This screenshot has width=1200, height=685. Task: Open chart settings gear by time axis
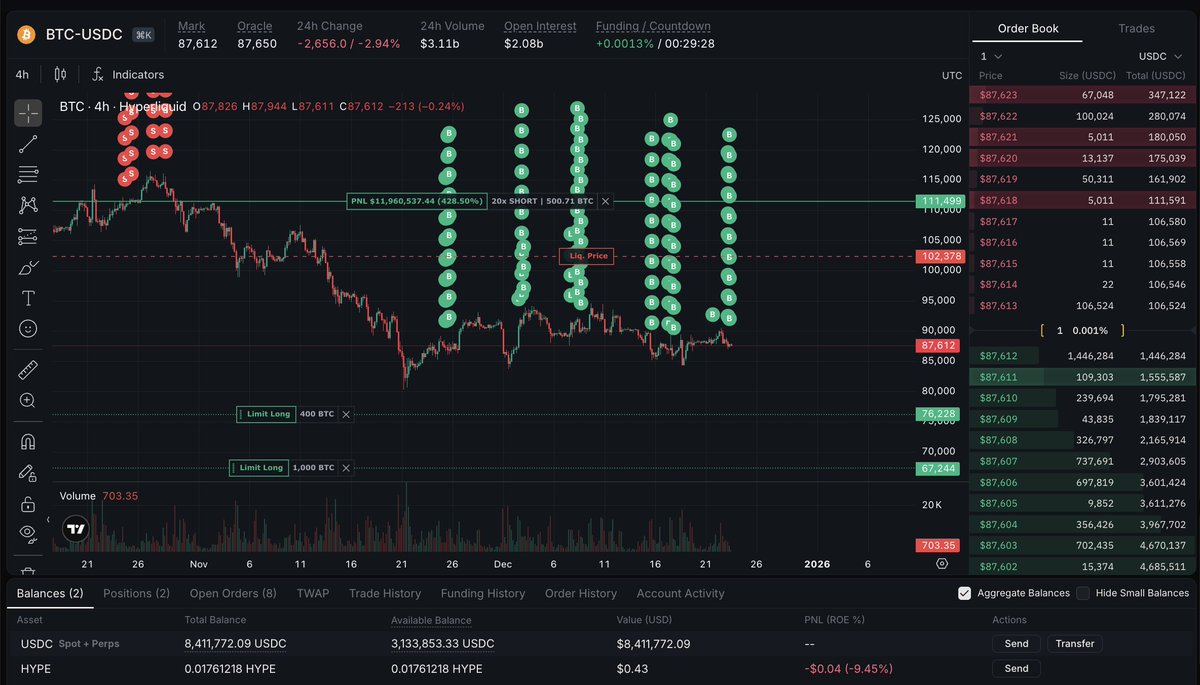coord(942,564)
